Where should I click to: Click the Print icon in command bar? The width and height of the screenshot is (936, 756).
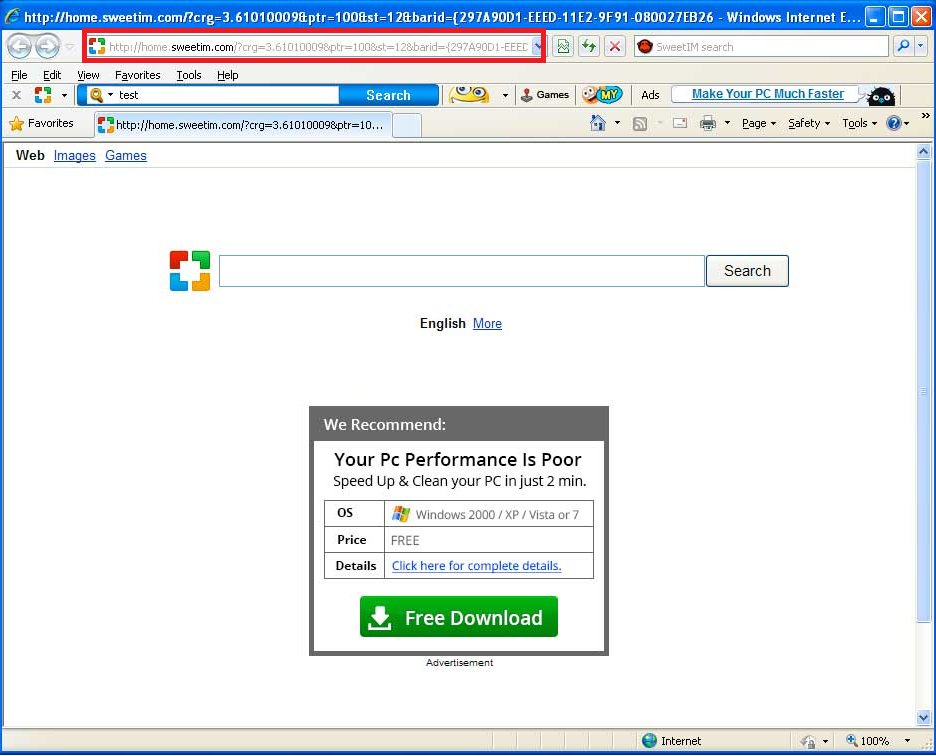pos(708,123)
